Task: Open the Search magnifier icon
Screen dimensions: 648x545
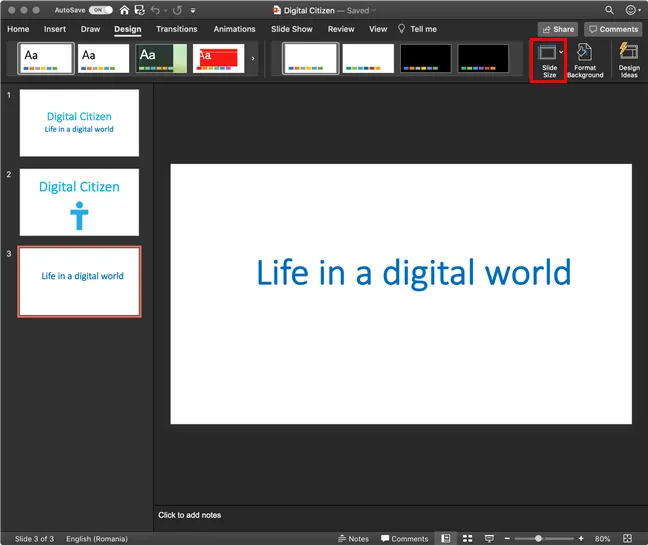Action: (x=609, y=10)
